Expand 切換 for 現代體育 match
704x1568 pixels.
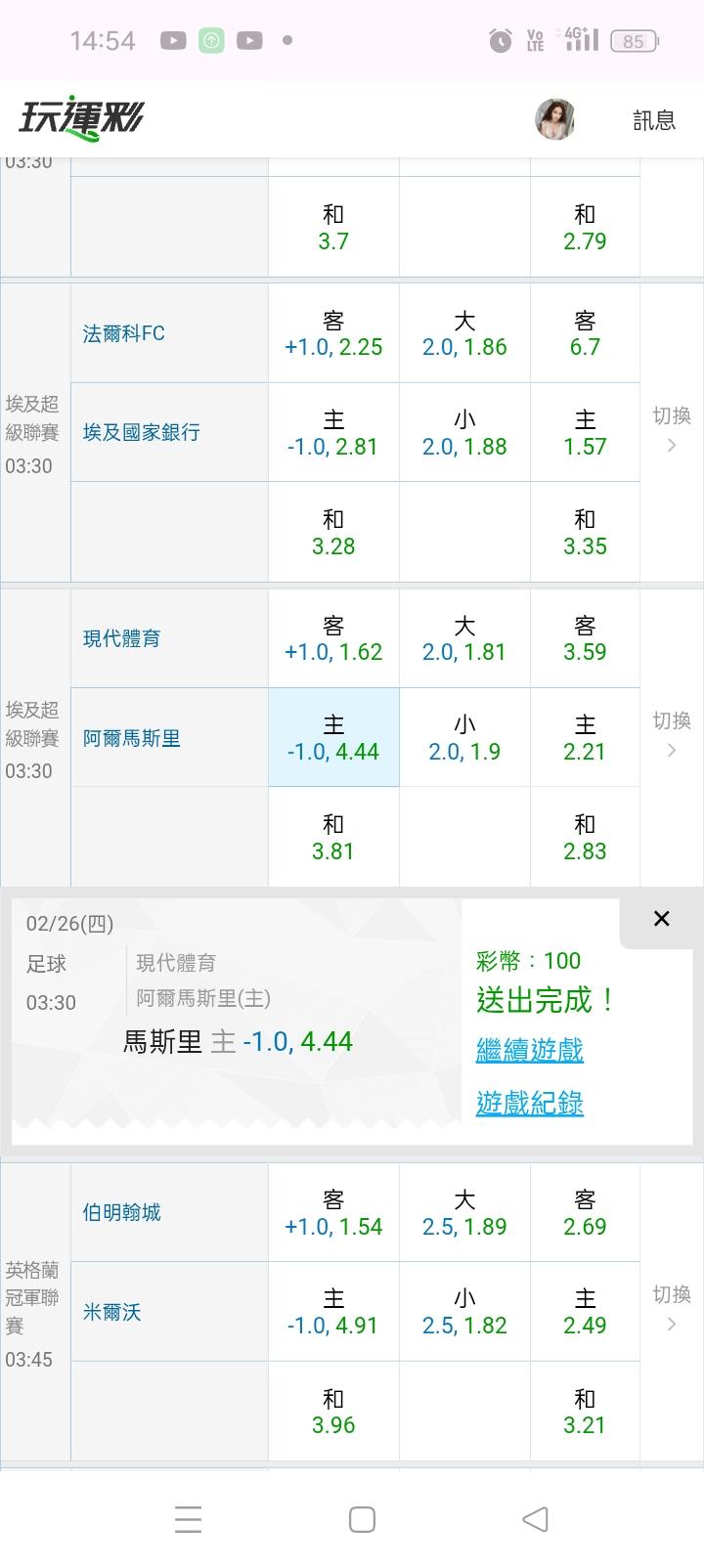pos(671,735)
